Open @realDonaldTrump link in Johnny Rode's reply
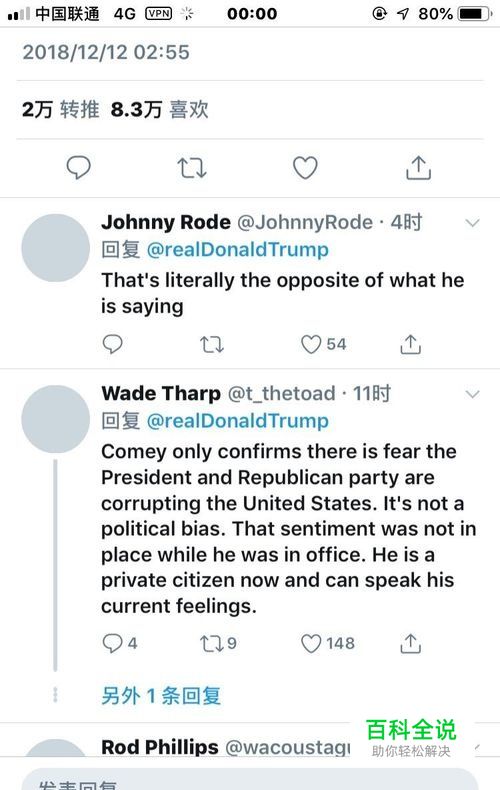Viewport: 500px width, 790px height. (237, 249)
